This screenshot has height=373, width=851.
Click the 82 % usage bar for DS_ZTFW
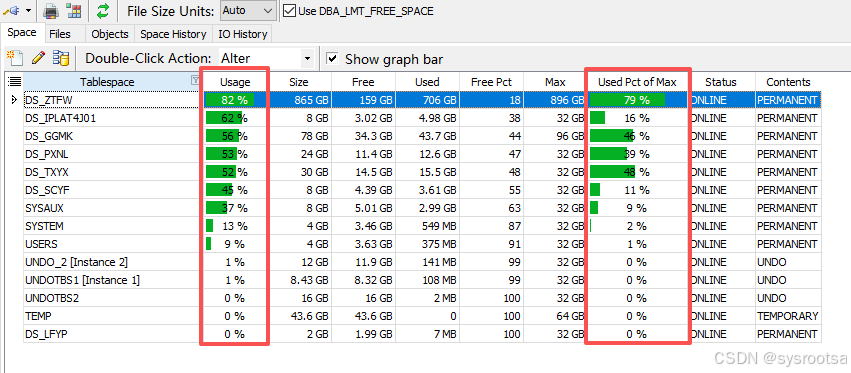[x=235, y=100]
